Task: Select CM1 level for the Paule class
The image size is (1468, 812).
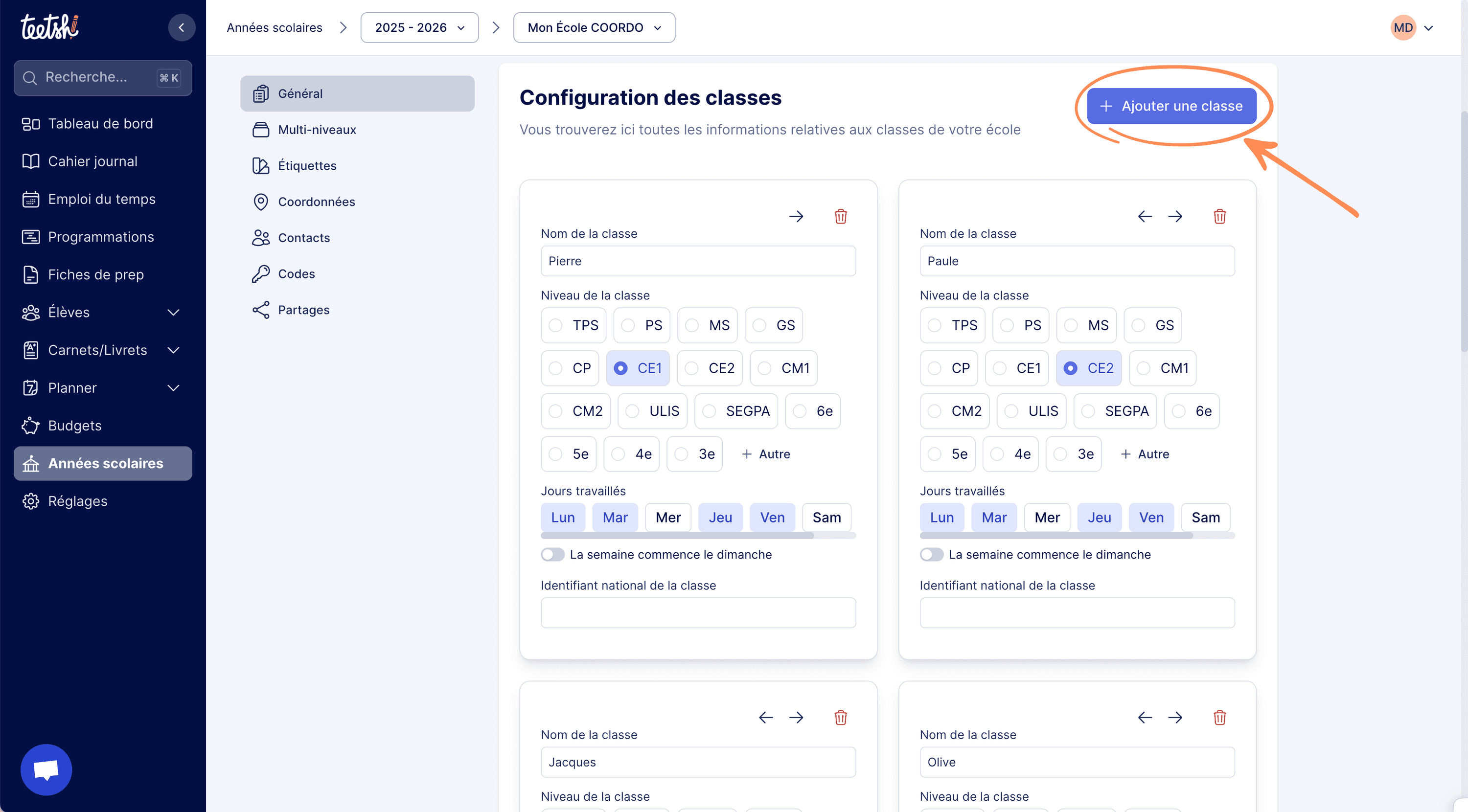Action: (x=1163, y=368)
